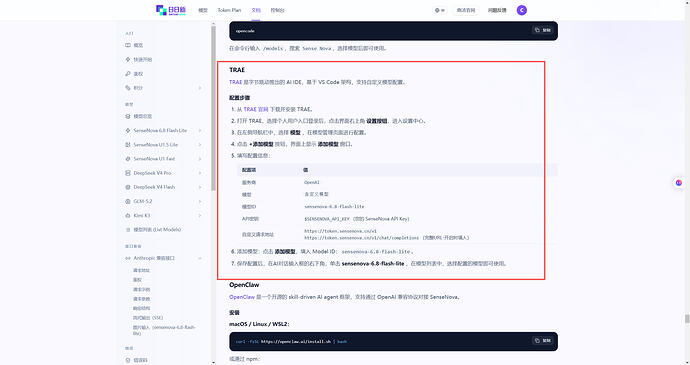The height and width of the screenshot is (365, 690).
Task: Click the key icon in the sidebar
Action: pos(128,74)
